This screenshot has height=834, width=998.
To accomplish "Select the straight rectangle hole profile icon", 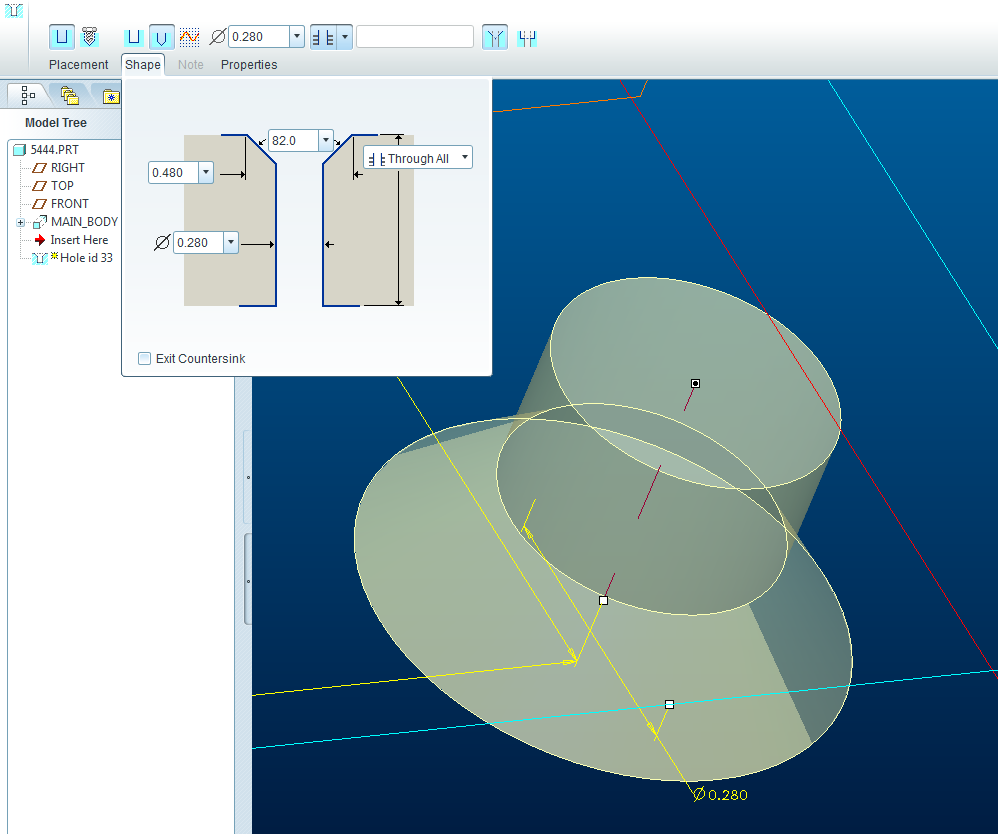I will 133,36.
